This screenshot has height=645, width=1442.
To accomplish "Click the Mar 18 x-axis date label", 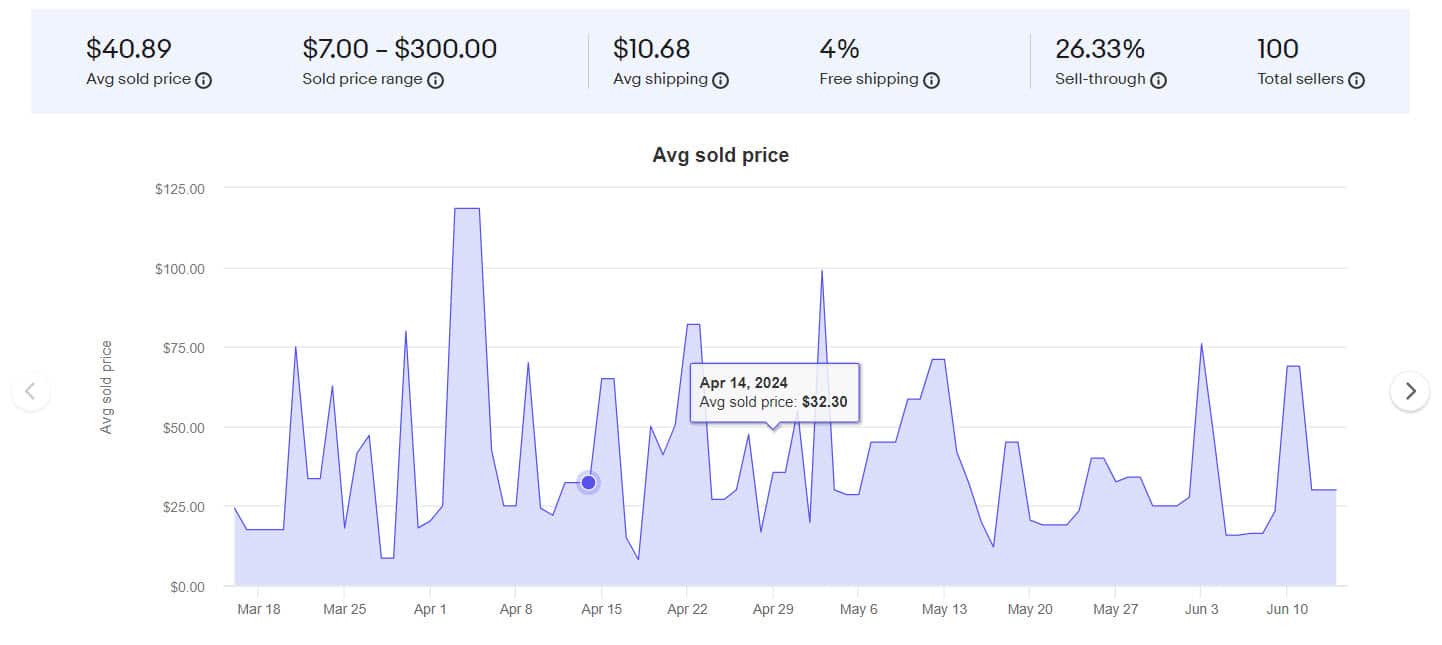I will 259,609.
